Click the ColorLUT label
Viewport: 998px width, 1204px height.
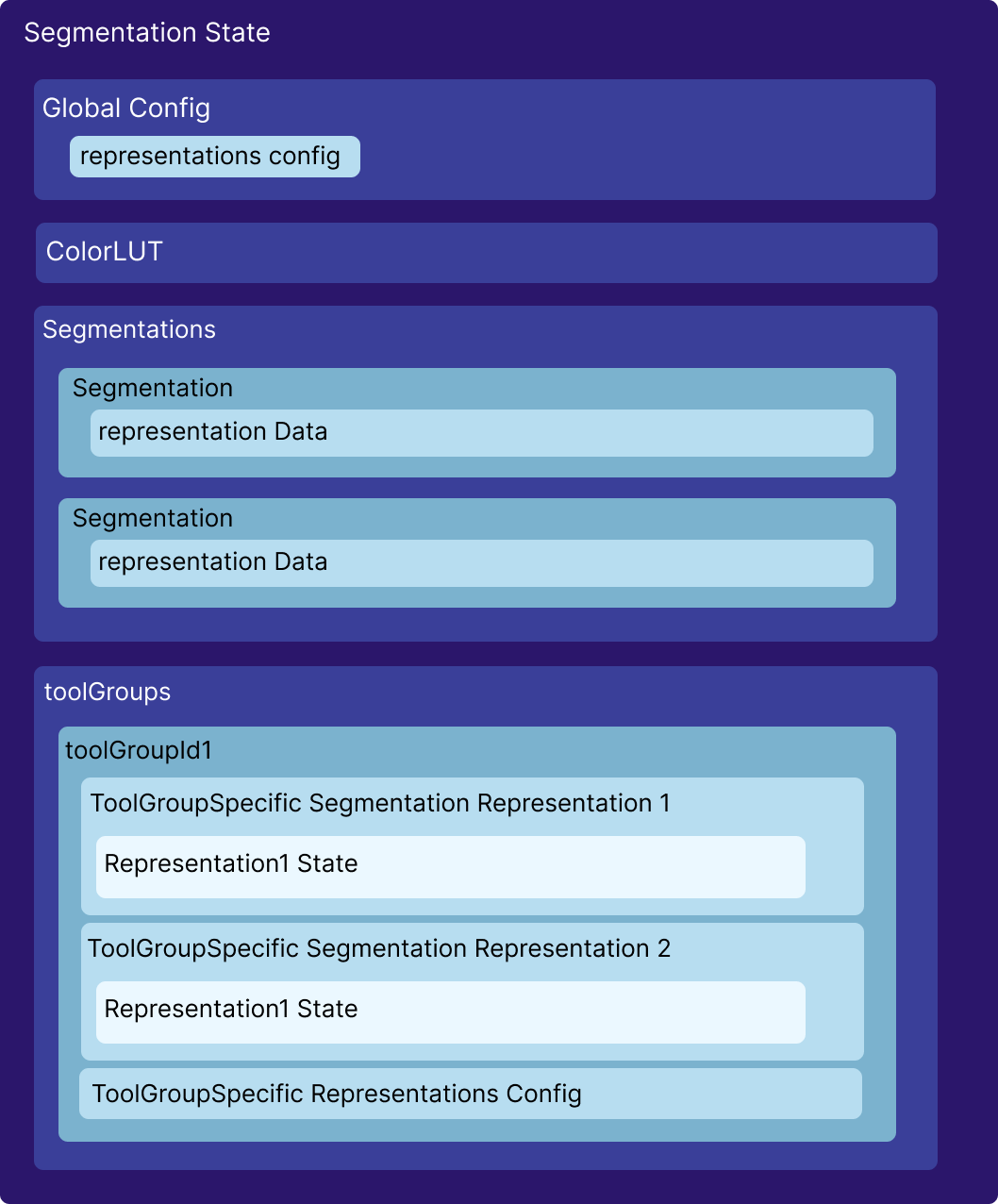click(105, 252)
